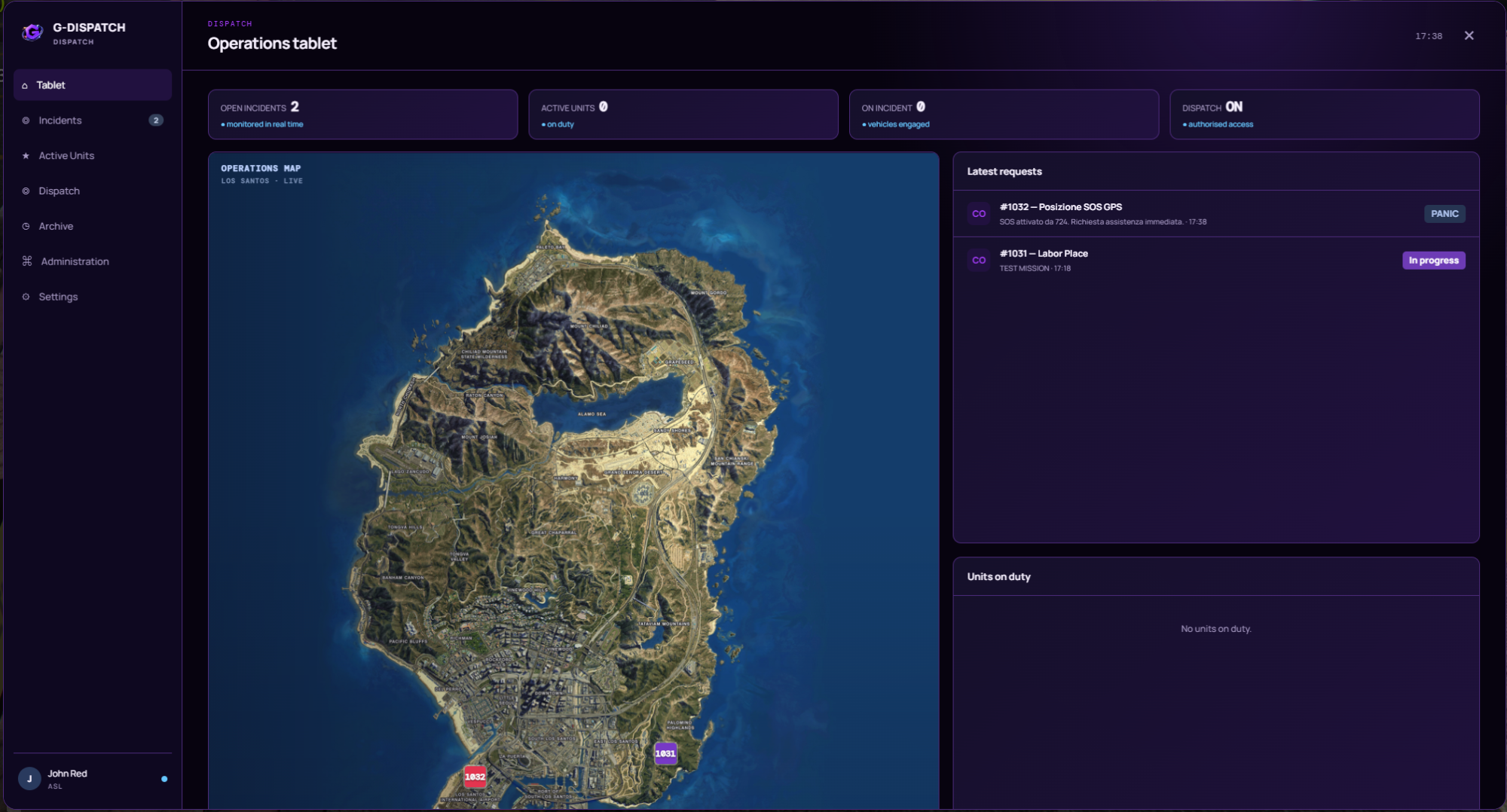This screenshot has width=1507, height=812.
Task: Click the 'monitored in real time' text
Action: coord(264,125)
